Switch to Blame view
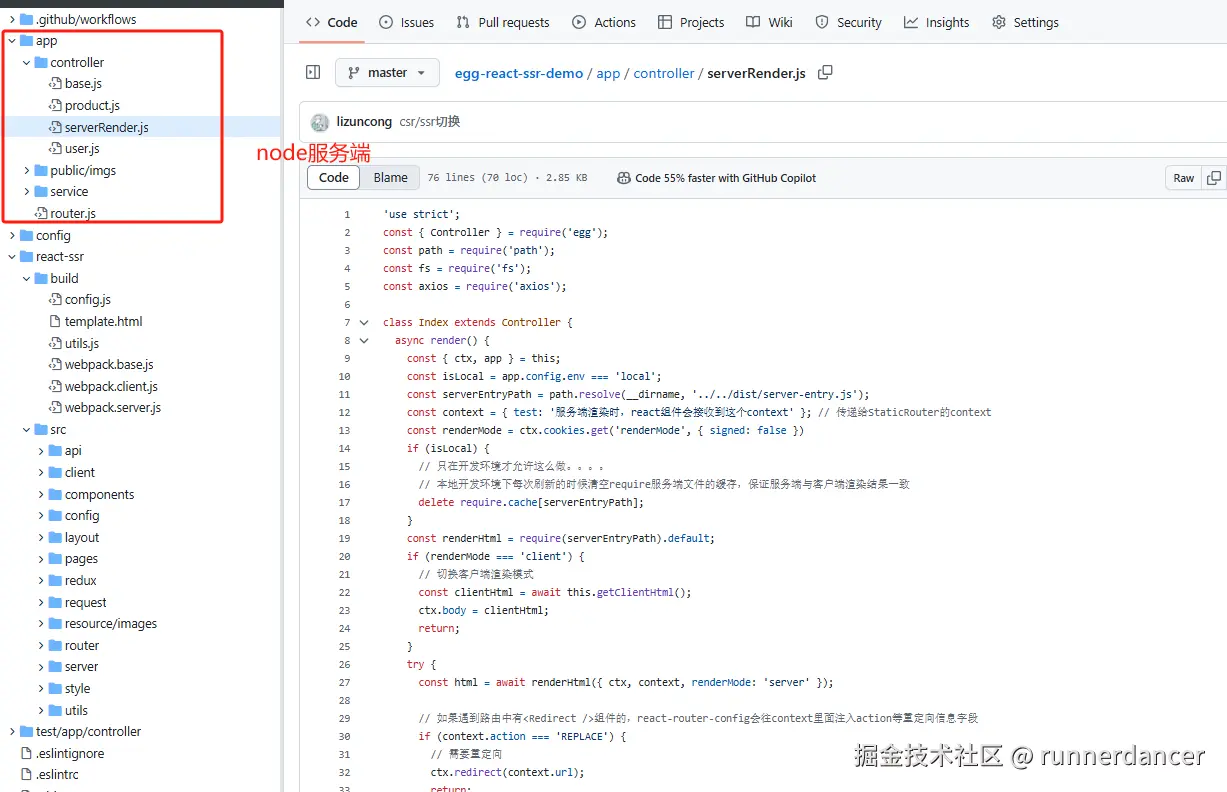The image size is (1227, 792). [390, 178]
